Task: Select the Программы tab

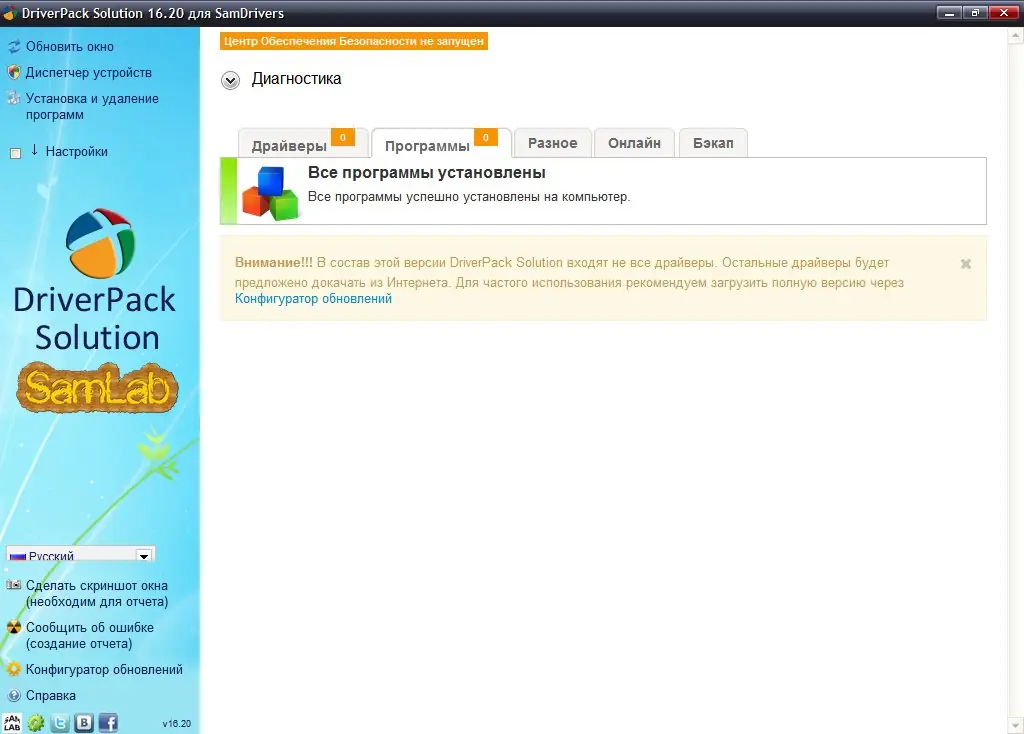Action: 441,143
